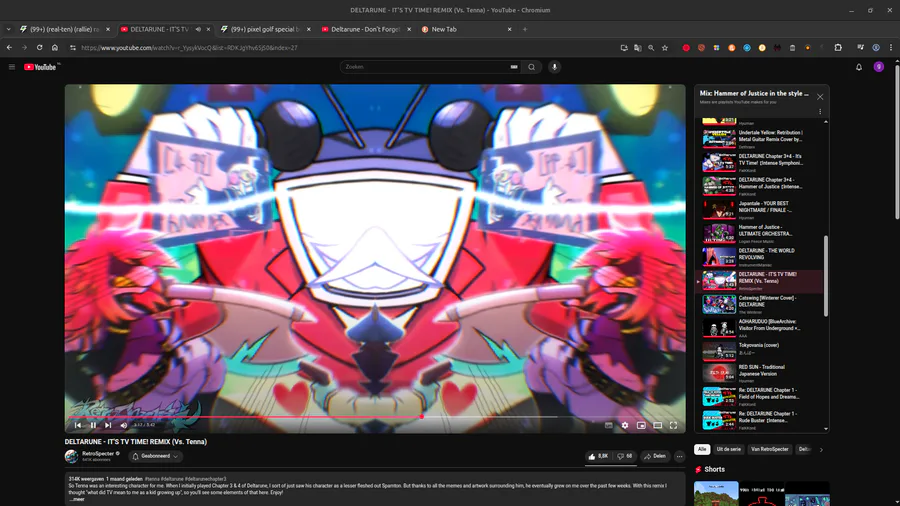Image resolution: width=900 pixels, height=506 pixels.
Task: Start voice search with the microphone
Action: (554, 67)
